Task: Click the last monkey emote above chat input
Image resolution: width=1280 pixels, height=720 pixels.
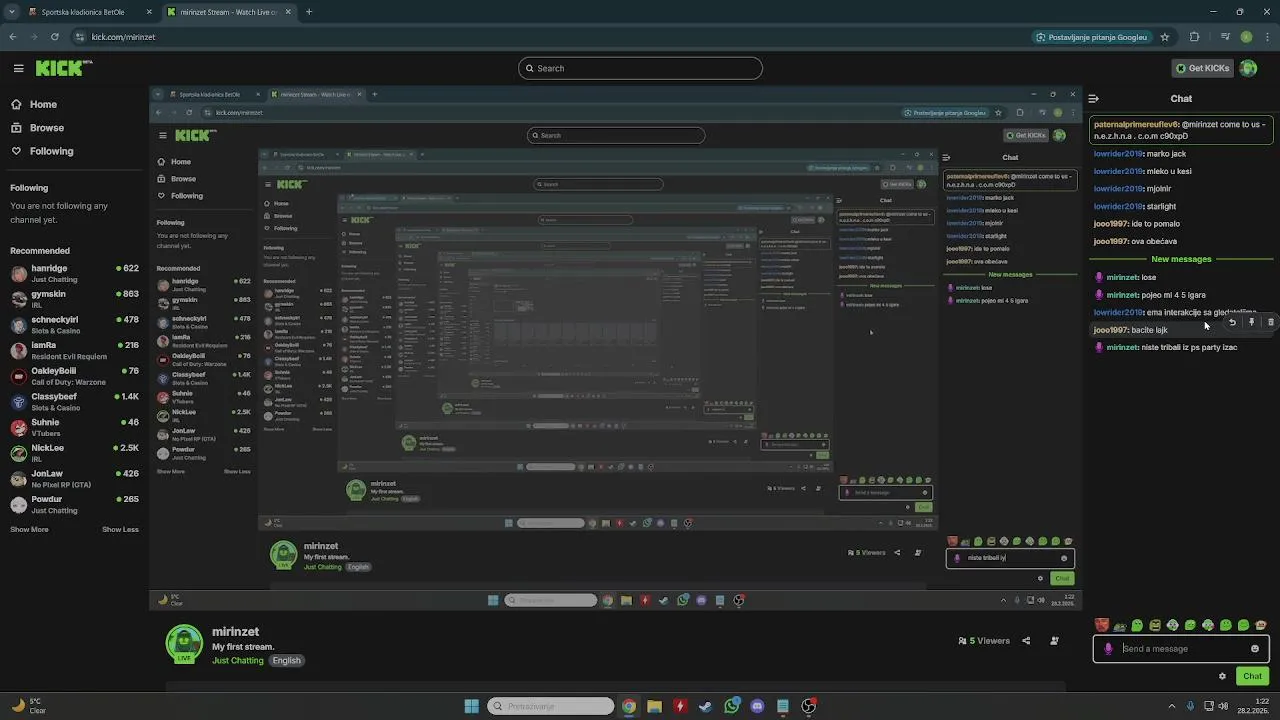Action: click(x=1261, y=625)
